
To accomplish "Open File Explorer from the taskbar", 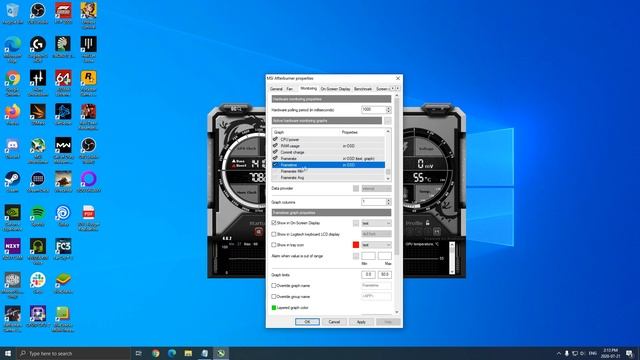I will pos(188,353).
